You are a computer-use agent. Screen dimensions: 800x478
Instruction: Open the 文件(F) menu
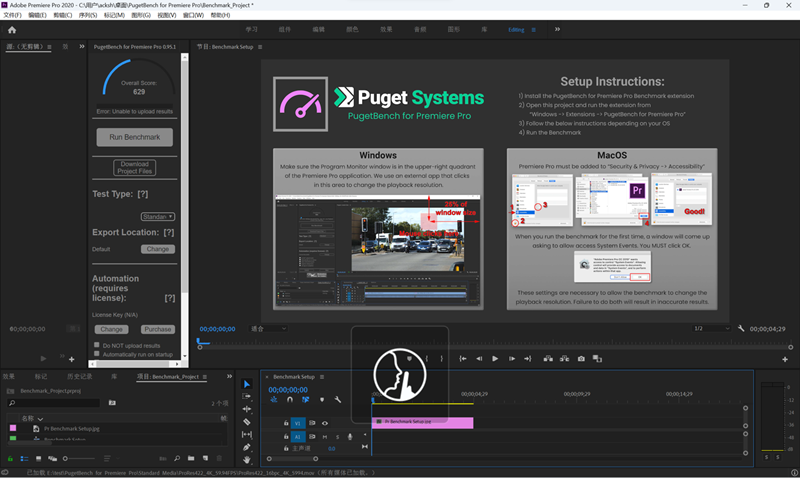[x=12, y=15]
